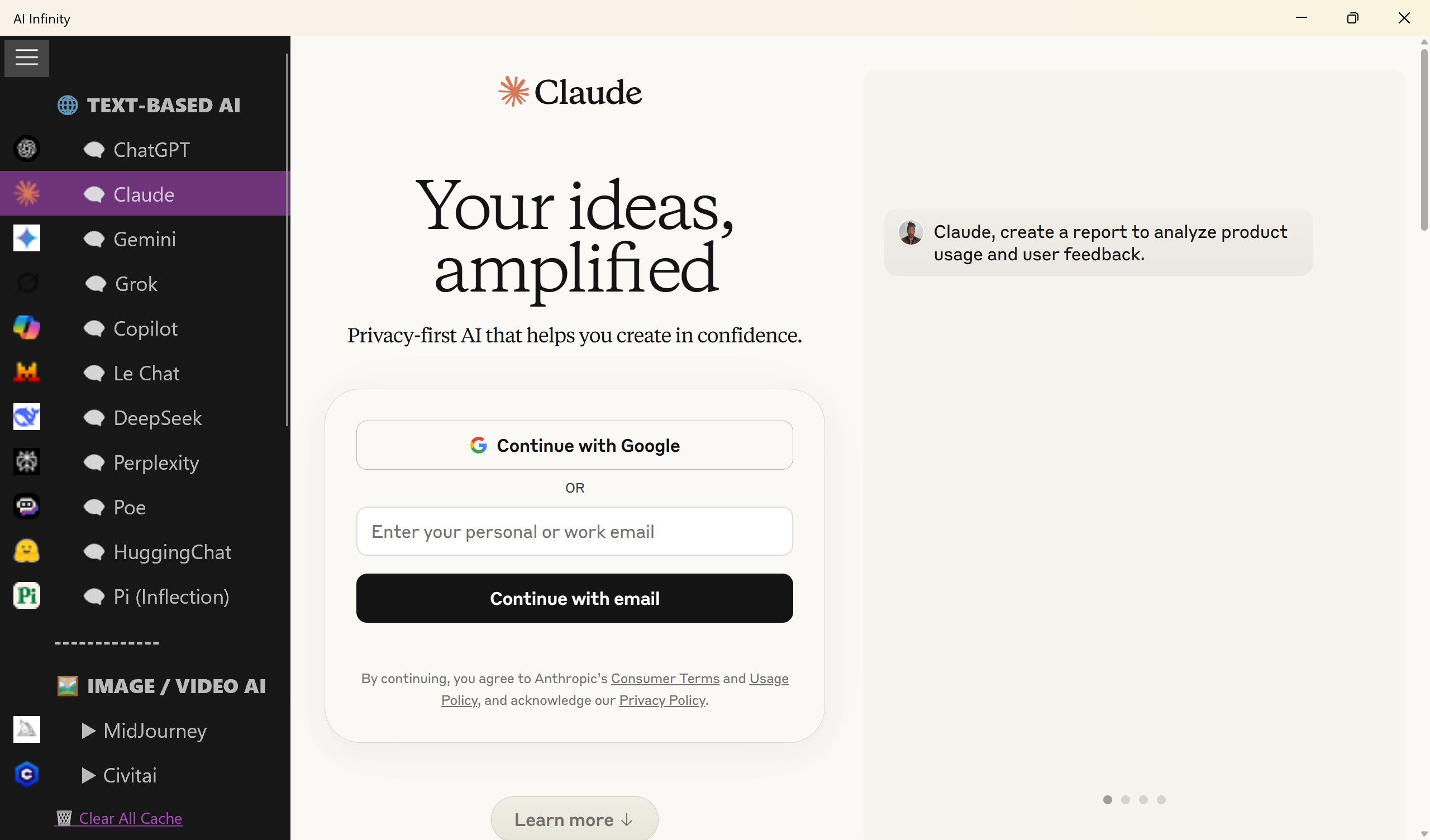Viewport: 1430px width, 840px height.
Task: Select the third carousel dot indicator
Action: tap(1143, 800)
